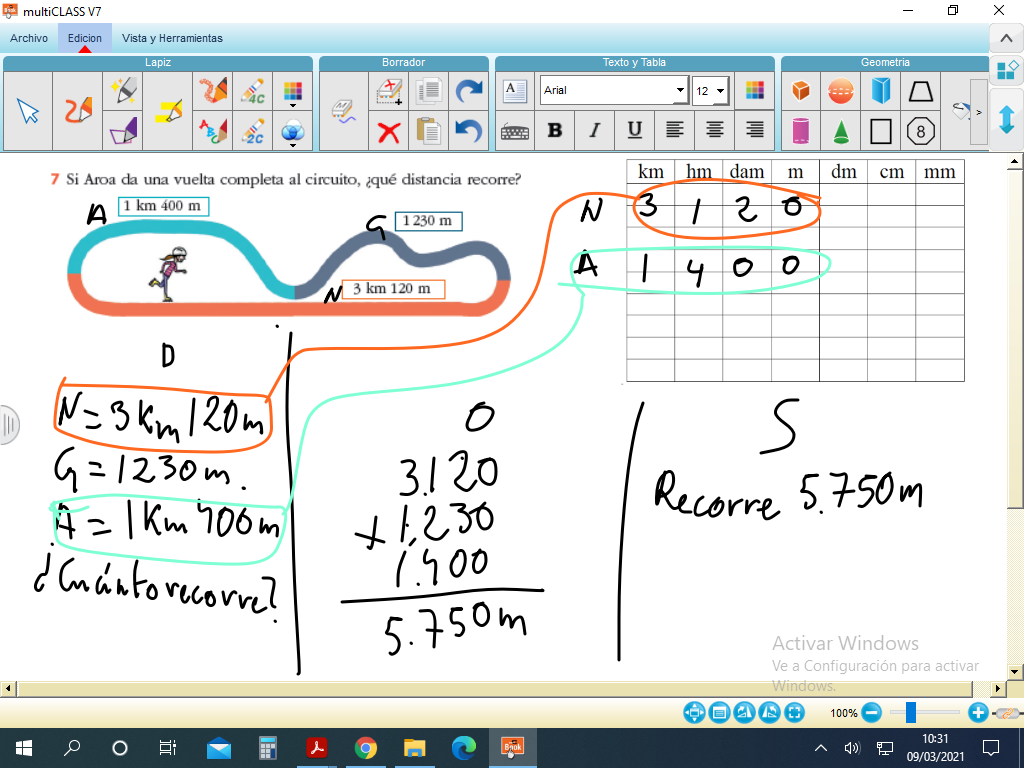Choose the area-selection eraser tool
Screen dimensions: 1024x768
tap(389, 91)
